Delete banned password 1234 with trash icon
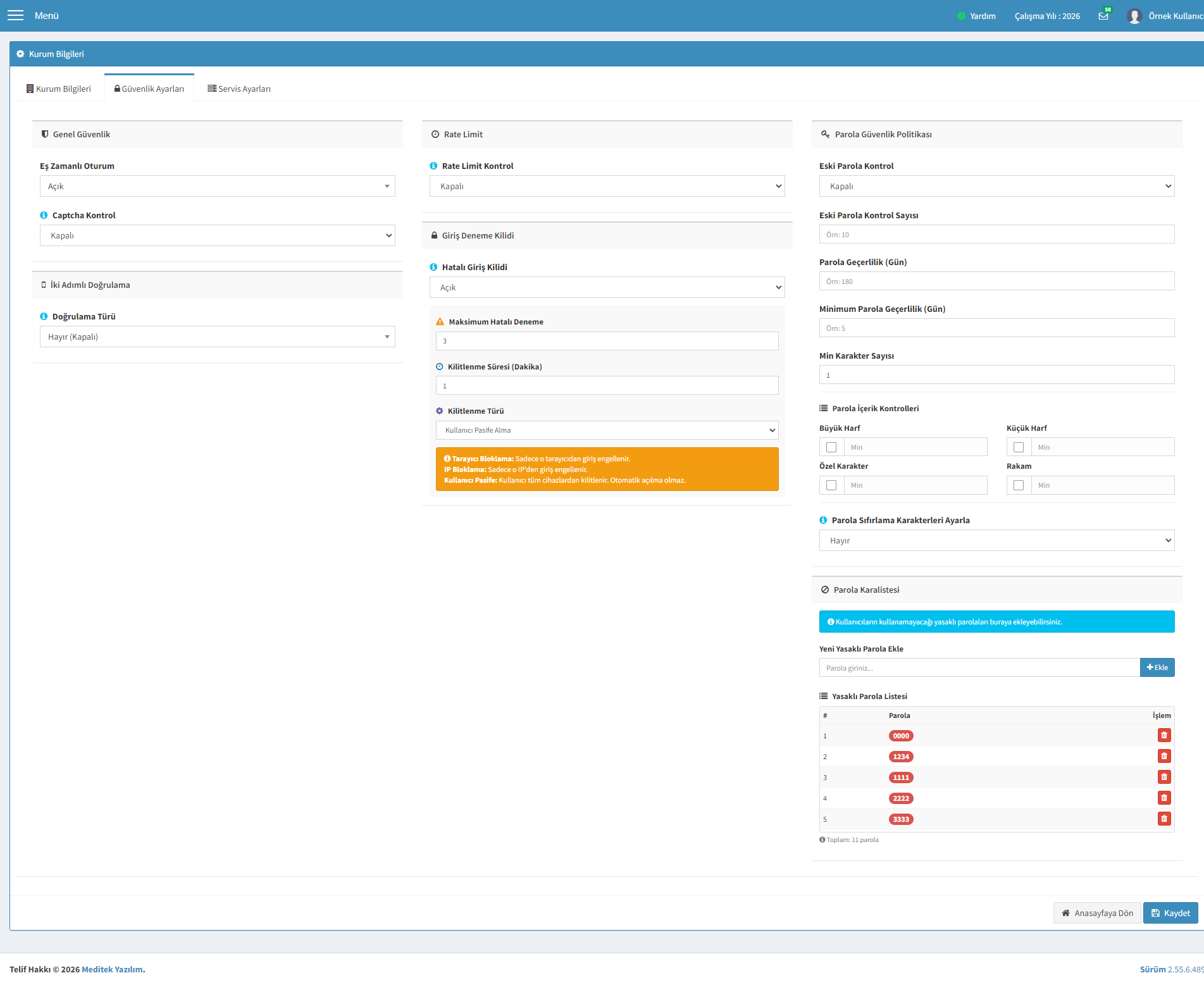This screenshot has height=985, width=1204. pyautogui.click(x=1164, y=756)
